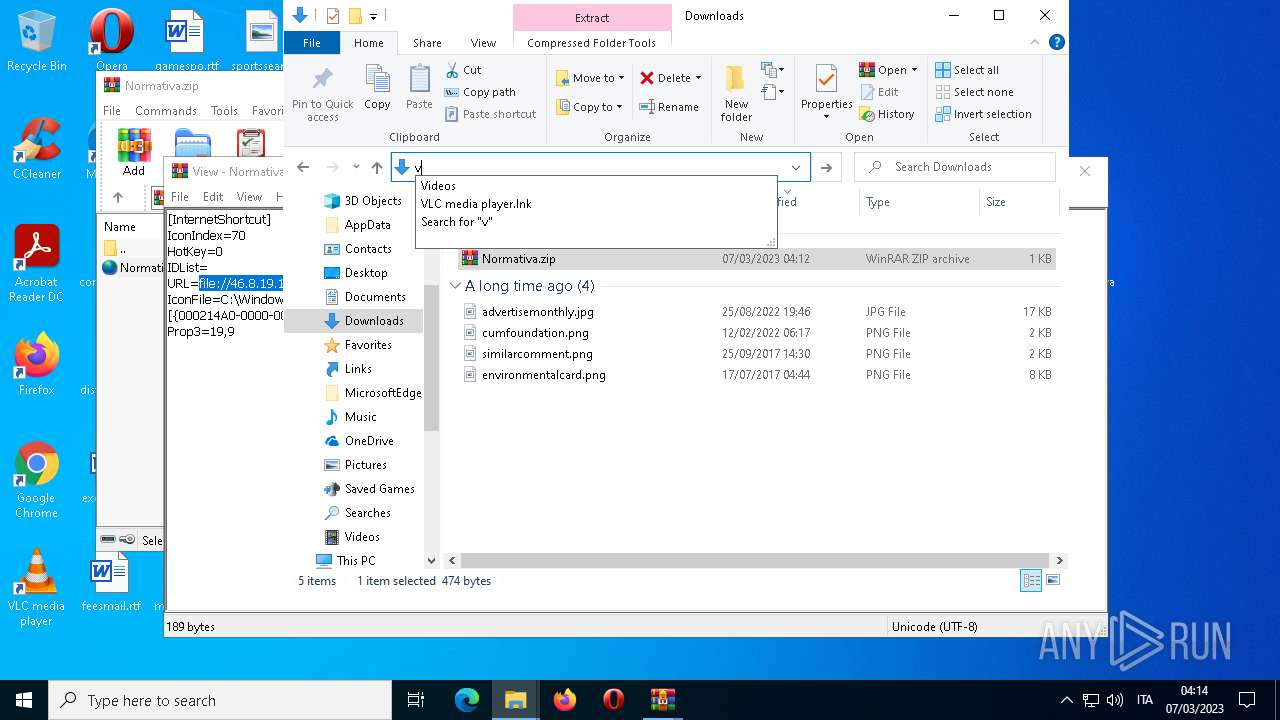
Task: Open the address bar history dropdown
Action: click(x=796, y=168)
